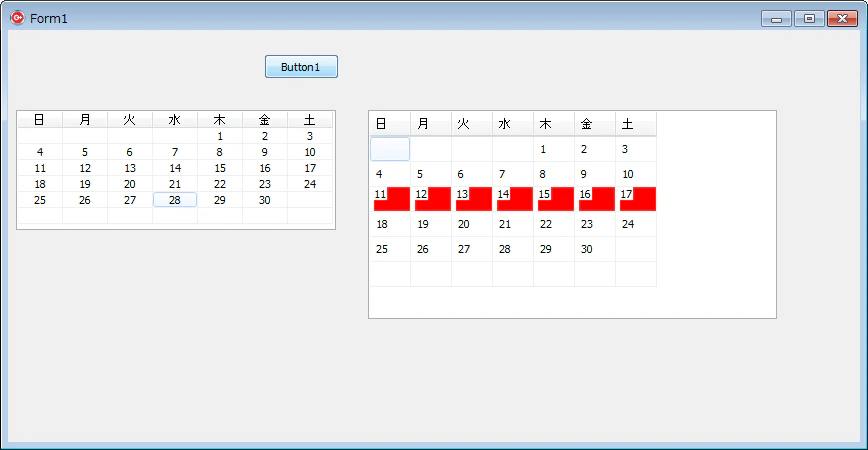This screenshot has height=450, width=868.
Task: Select day 20 in the smaller calendar
Action: click(130, 184)
